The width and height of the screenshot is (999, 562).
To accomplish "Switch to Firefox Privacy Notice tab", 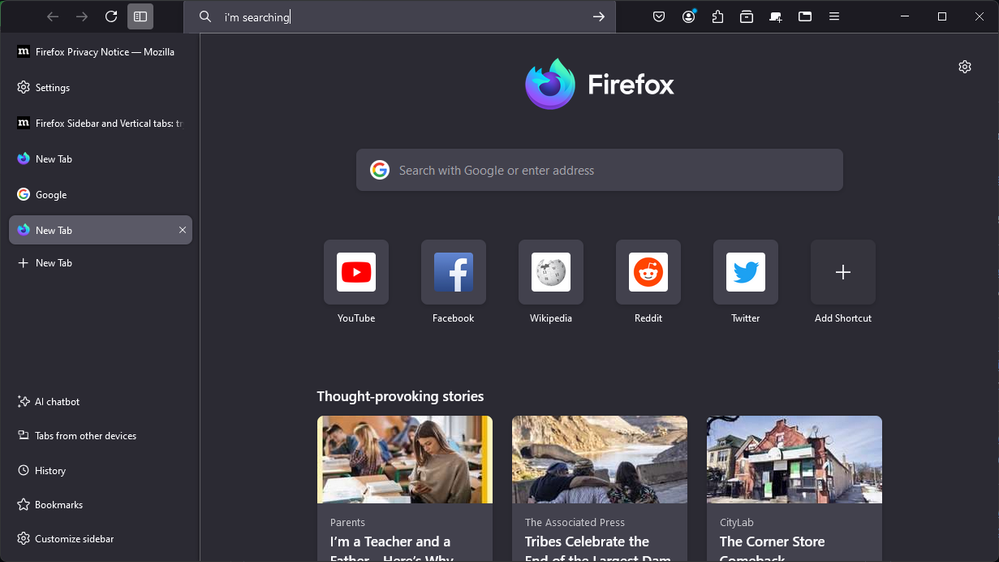I will (101, 52).
